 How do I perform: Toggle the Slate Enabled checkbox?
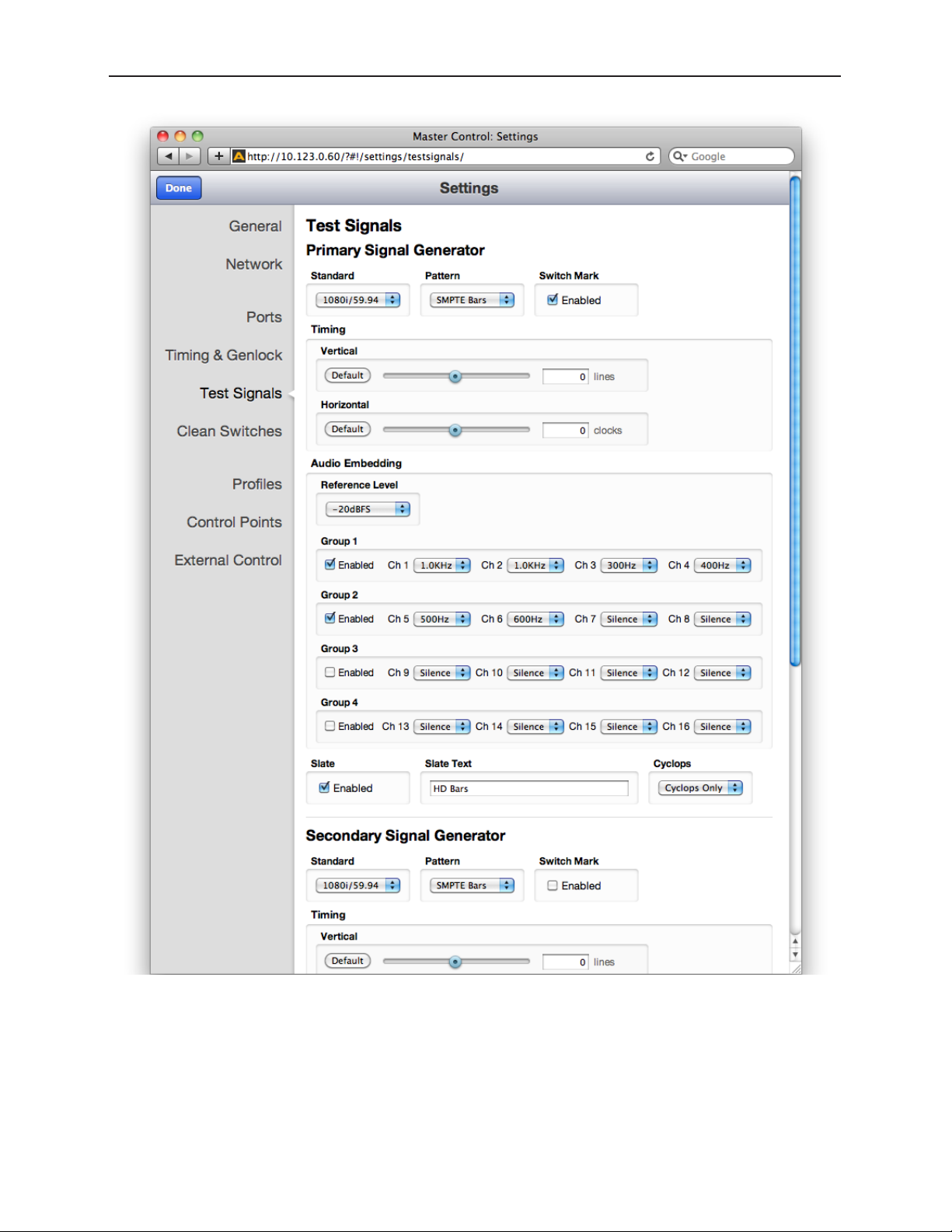pyautogui.click(x=325, y=787)
